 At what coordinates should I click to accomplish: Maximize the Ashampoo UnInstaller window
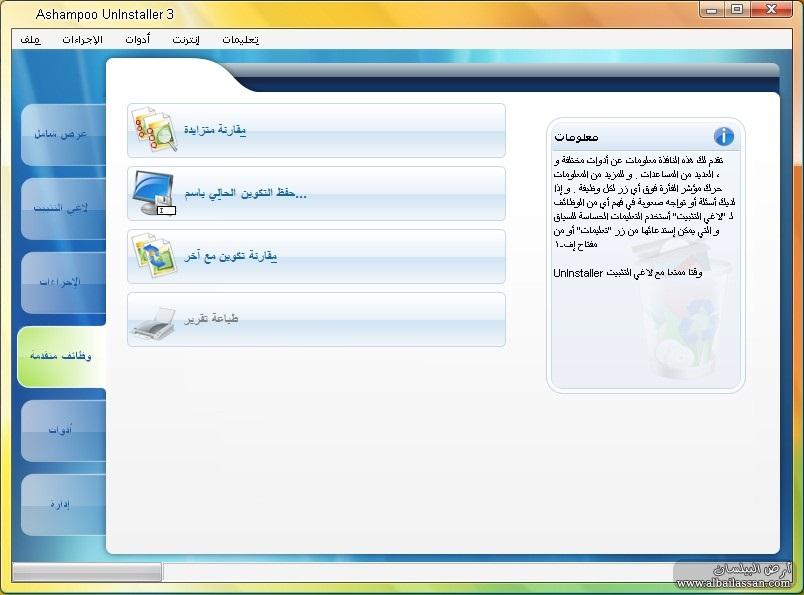tap(737, 10)
